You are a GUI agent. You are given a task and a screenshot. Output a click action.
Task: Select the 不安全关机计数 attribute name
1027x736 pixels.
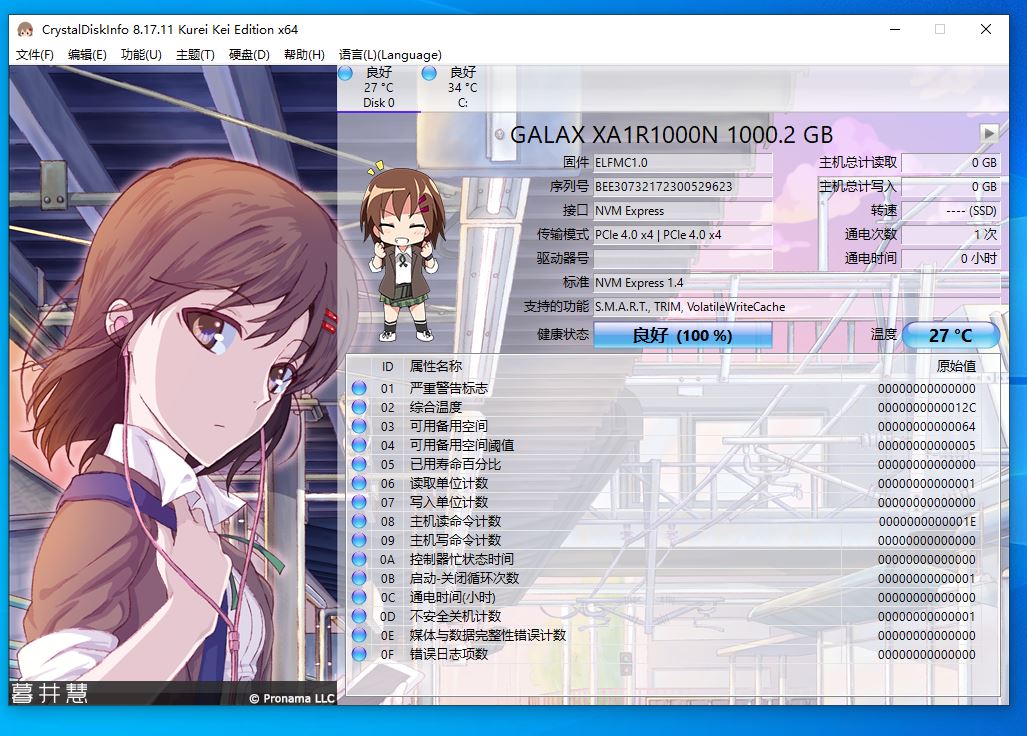(455, 616)
